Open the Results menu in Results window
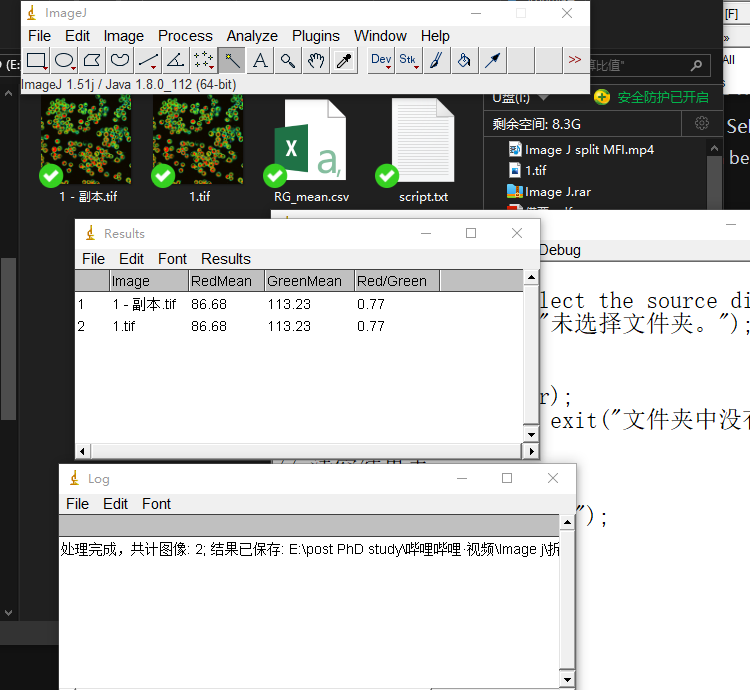This screenshot has height=690, width=750. pyautogui.click(x=226, y=258)
